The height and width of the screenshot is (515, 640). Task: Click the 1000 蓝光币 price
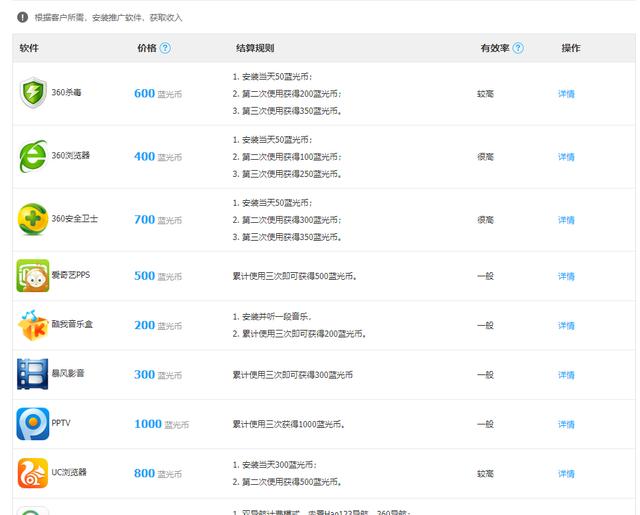tap(162, 424)
